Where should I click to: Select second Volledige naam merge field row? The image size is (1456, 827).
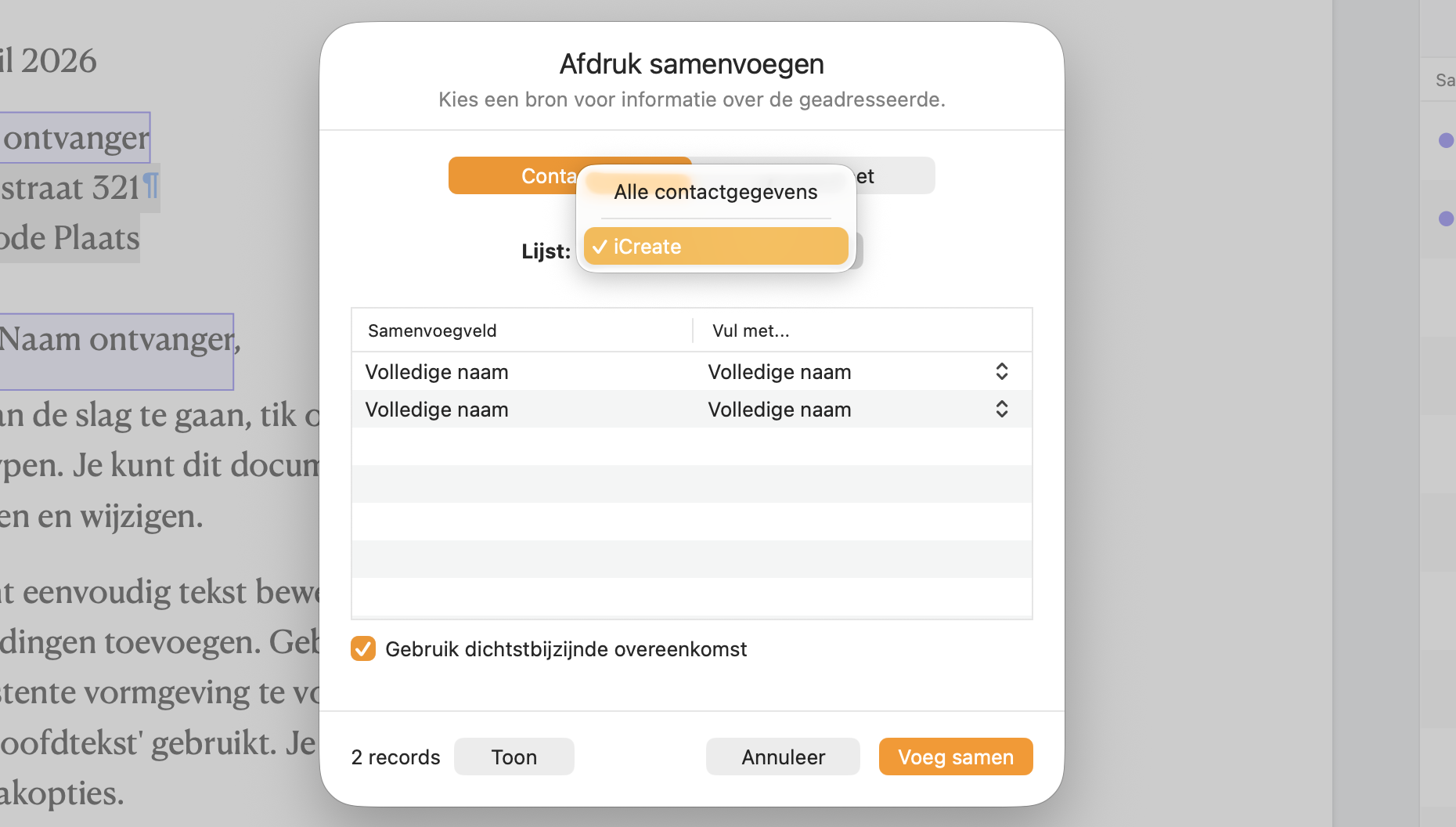437,410
